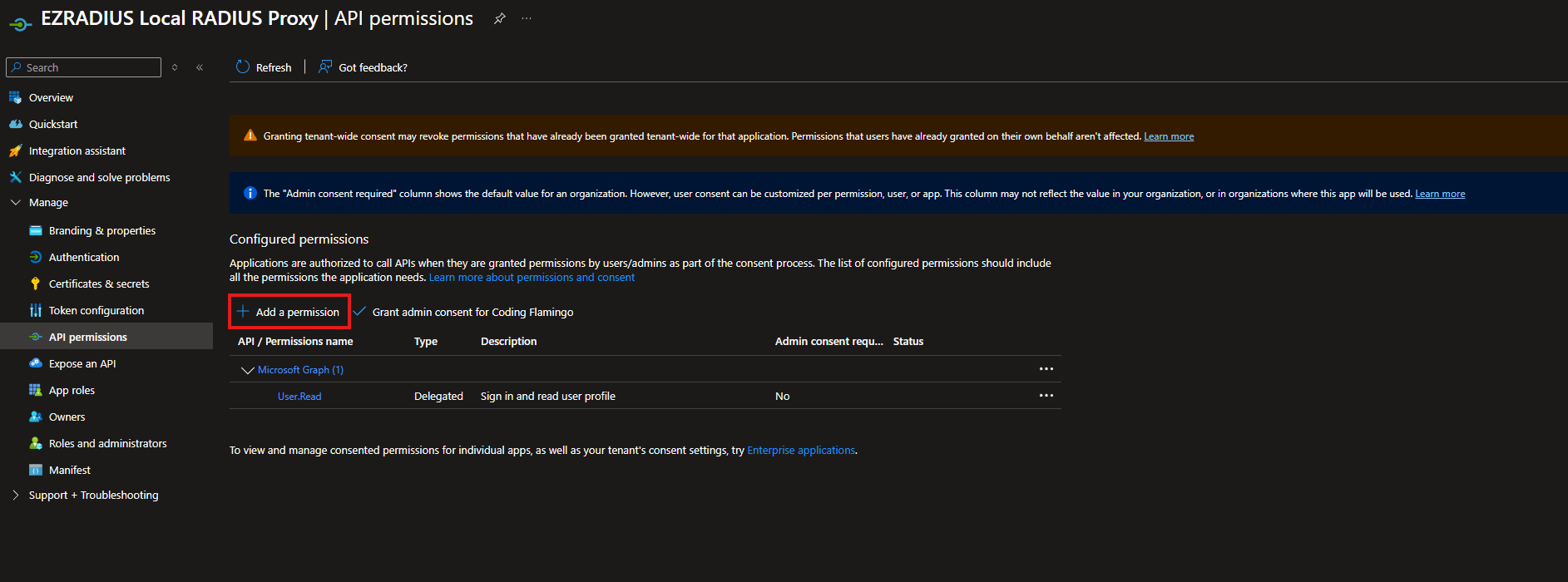1568x582 pixels.
Task: Click the Delegated type cell
Action: tap(438, 397)
